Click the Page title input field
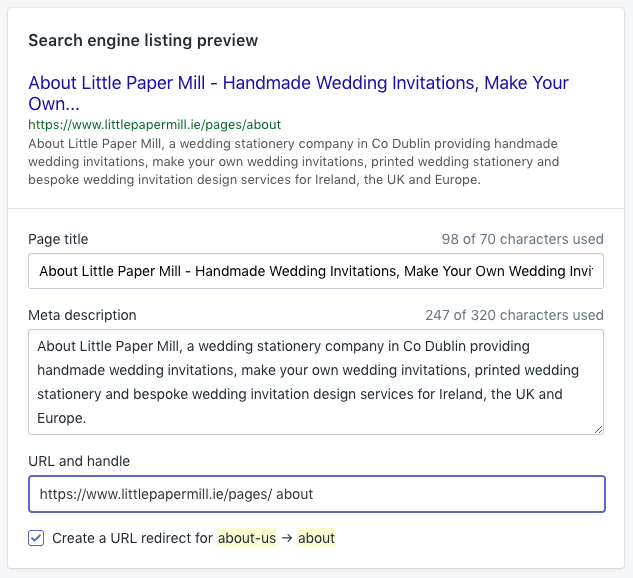The height and width of the screenshot is (578, 633). click(x=316, y=271)
